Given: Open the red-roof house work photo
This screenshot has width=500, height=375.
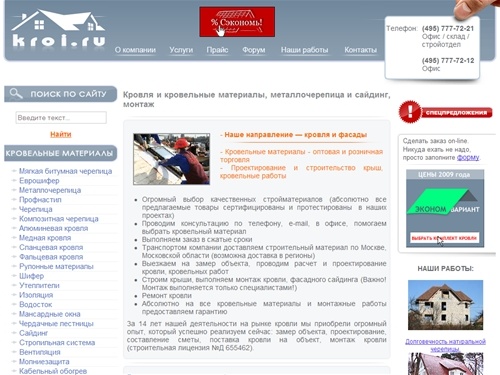Looking at the screenshot, I should [445, 364].
